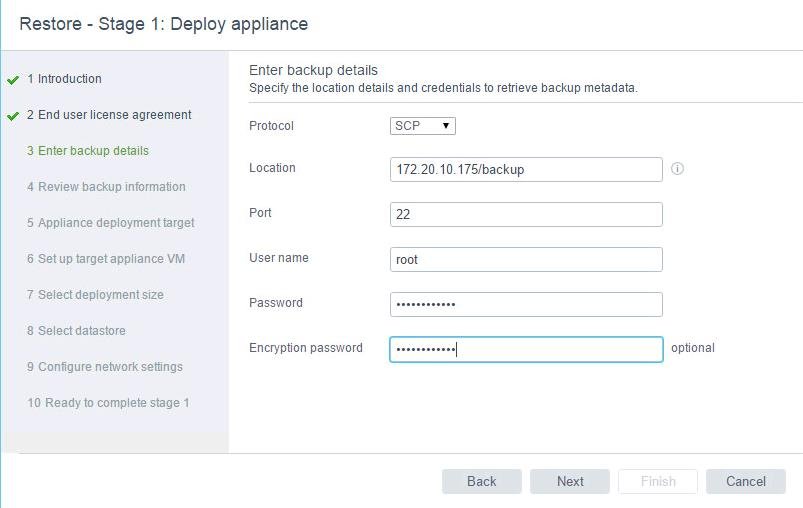This screenshot has width=803, height=508.
Task: Select step 2 End user license agreement
Action: (x=109, y=115)
